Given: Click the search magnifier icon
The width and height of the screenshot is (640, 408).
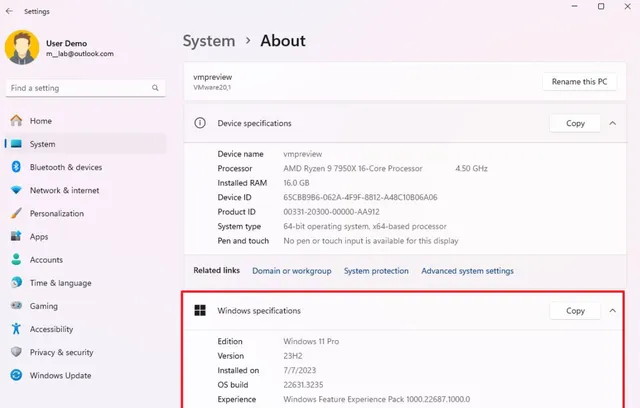Looking at the screenshot, I should 155,88.
